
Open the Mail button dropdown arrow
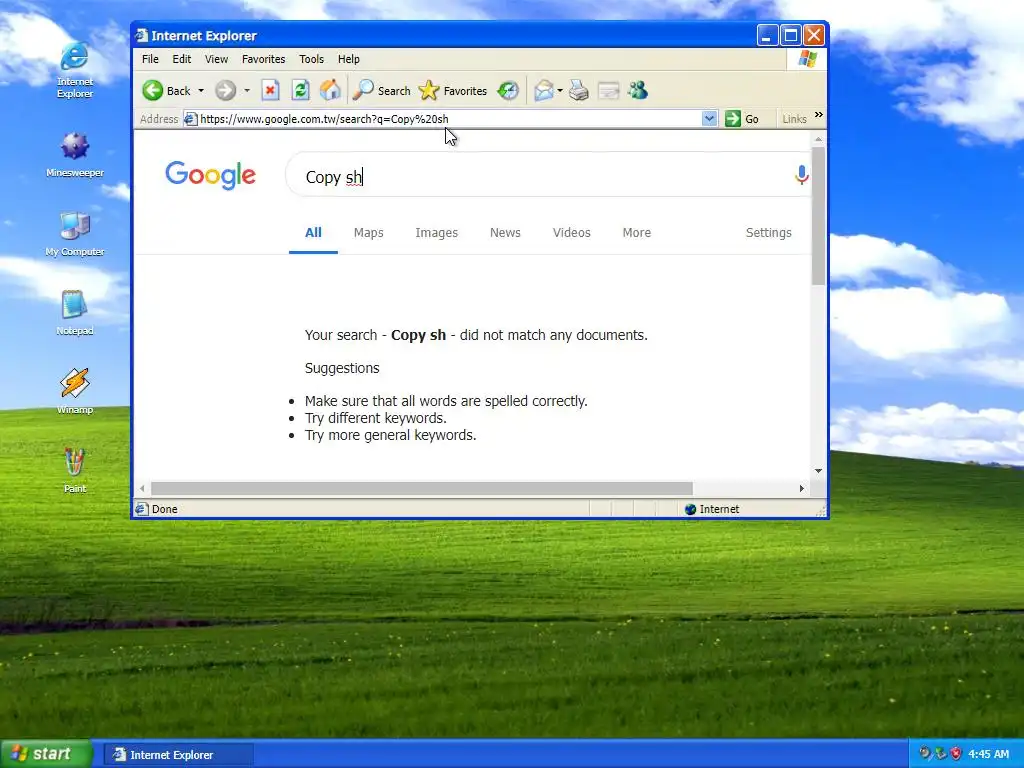point(560,90)
